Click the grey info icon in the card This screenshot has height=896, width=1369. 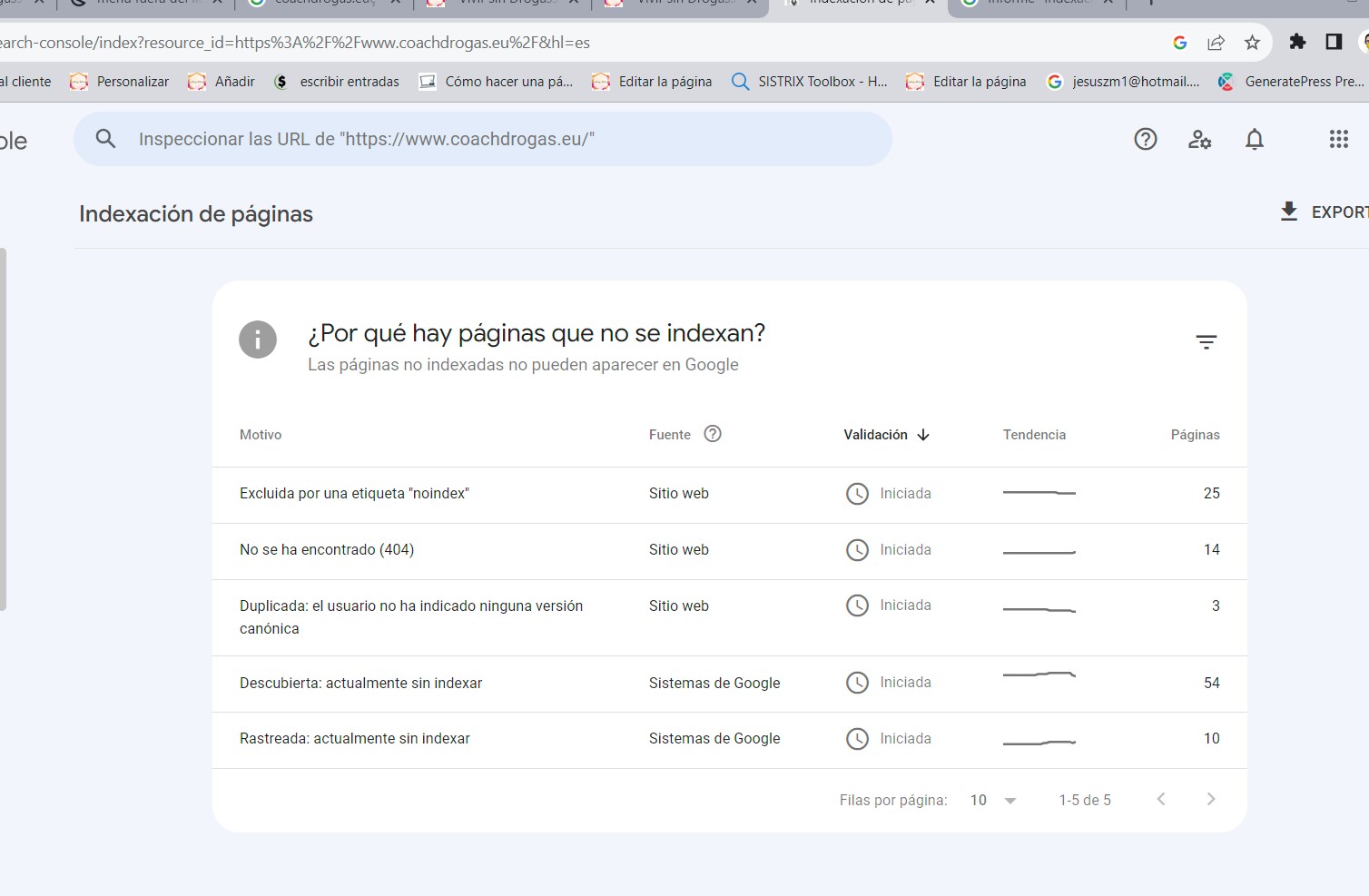pyautogui.click(x=258, y=340)
